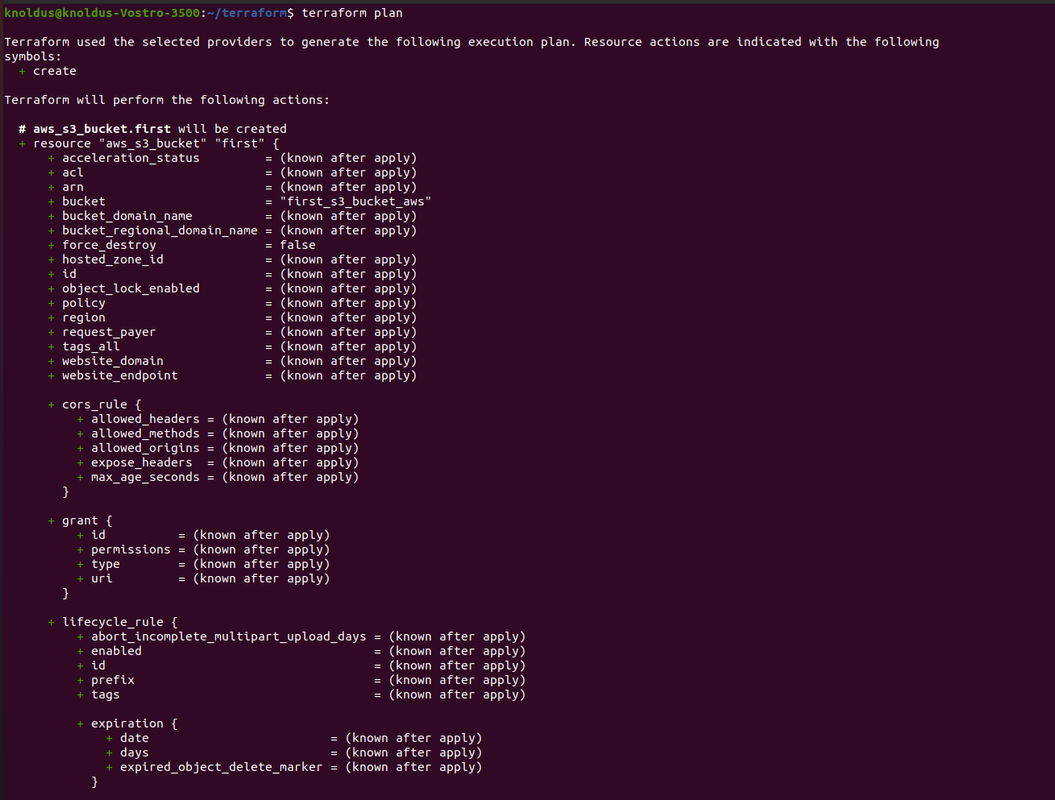Click the 'date' attribute in expiration block
Viewport: 1055px width, 800px height.
(x=135, y=738)
